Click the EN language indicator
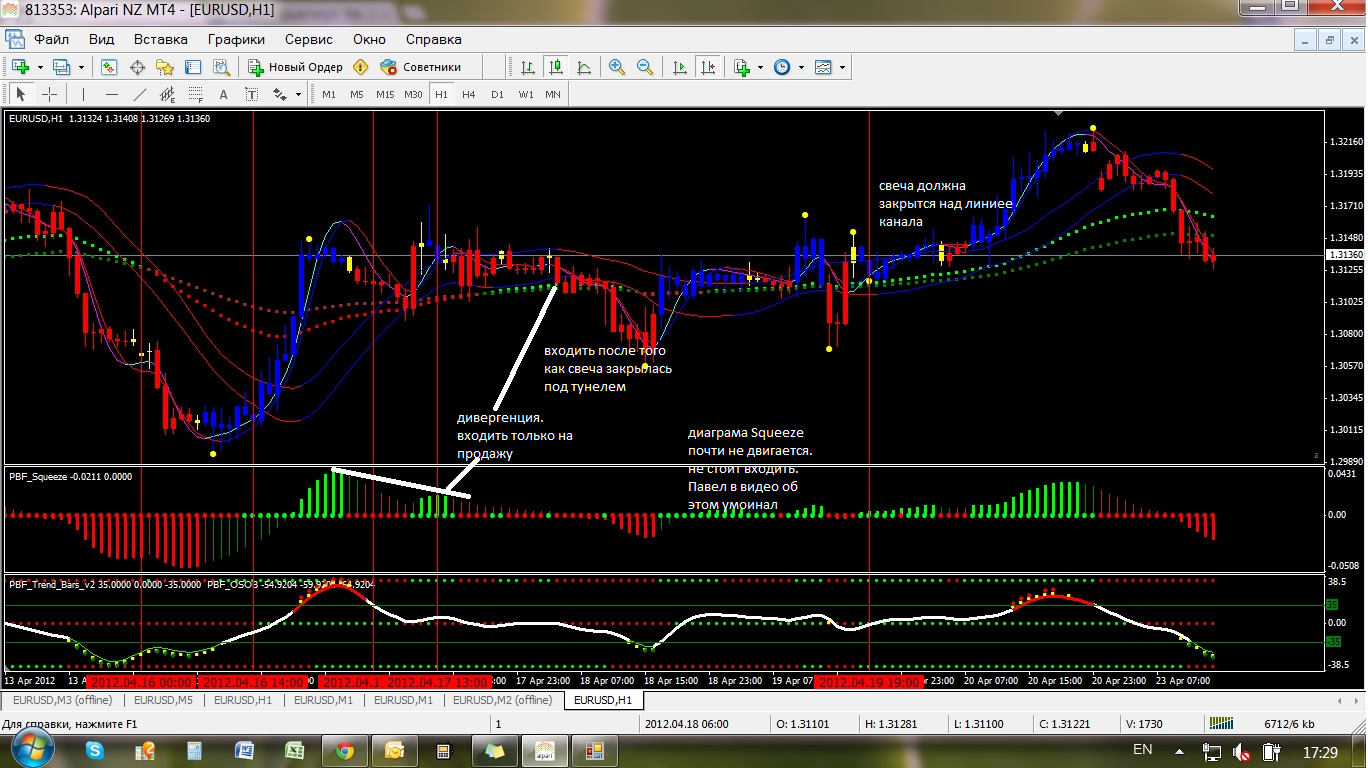 click(x=1142, y=749)
